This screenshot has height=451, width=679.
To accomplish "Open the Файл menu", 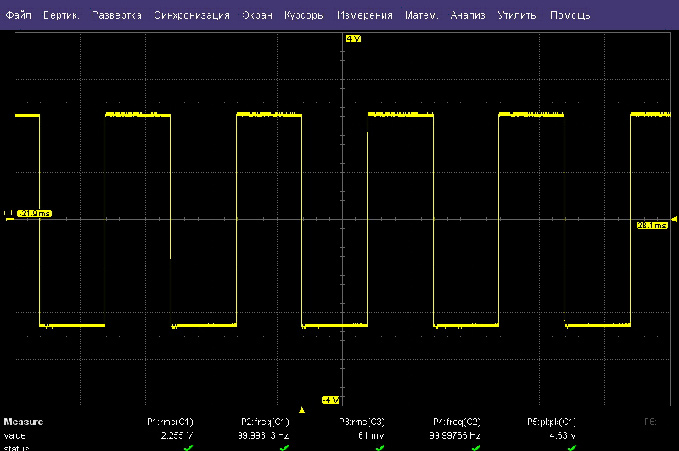I will tap(18, 16).
